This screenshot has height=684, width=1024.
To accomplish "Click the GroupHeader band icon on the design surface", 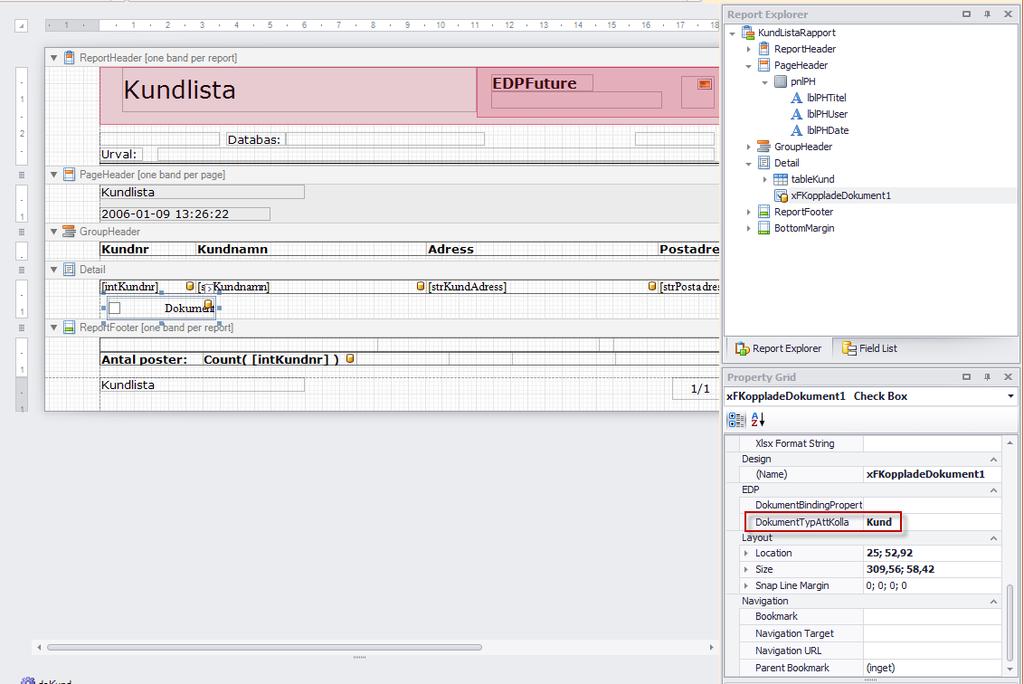I will (69, 231).
